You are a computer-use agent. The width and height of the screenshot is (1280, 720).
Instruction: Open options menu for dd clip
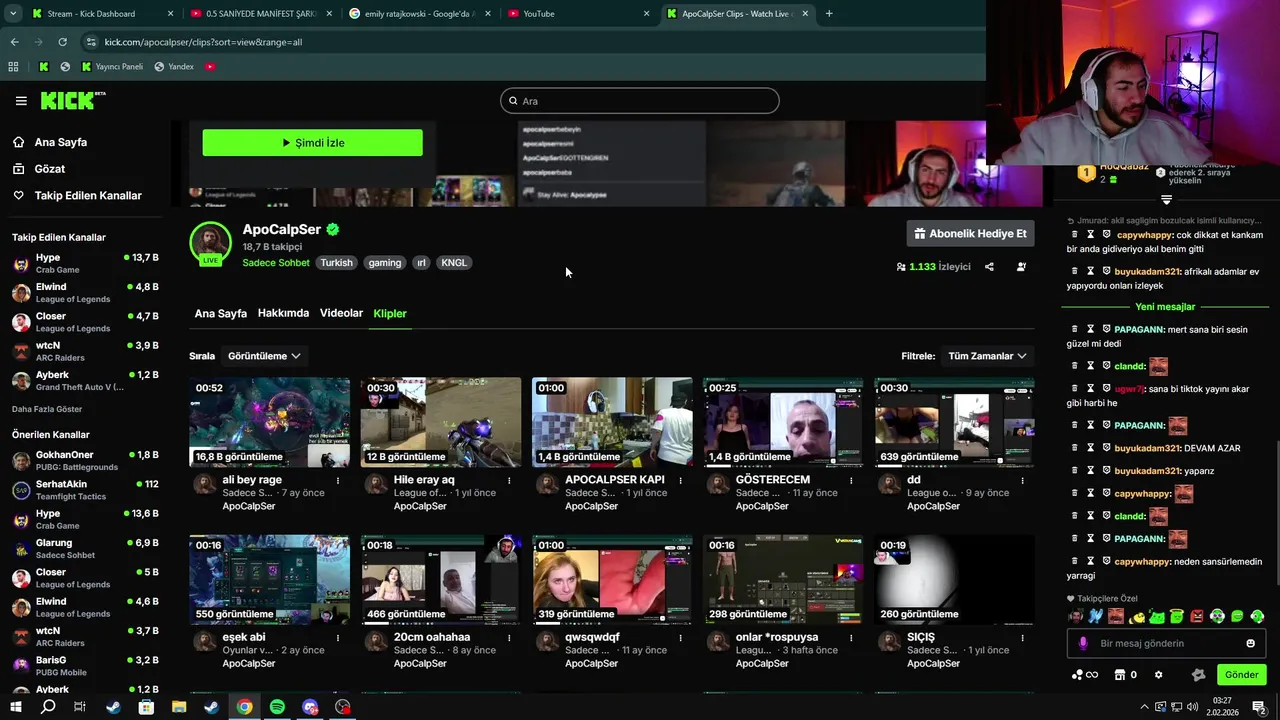point(1022,481)
